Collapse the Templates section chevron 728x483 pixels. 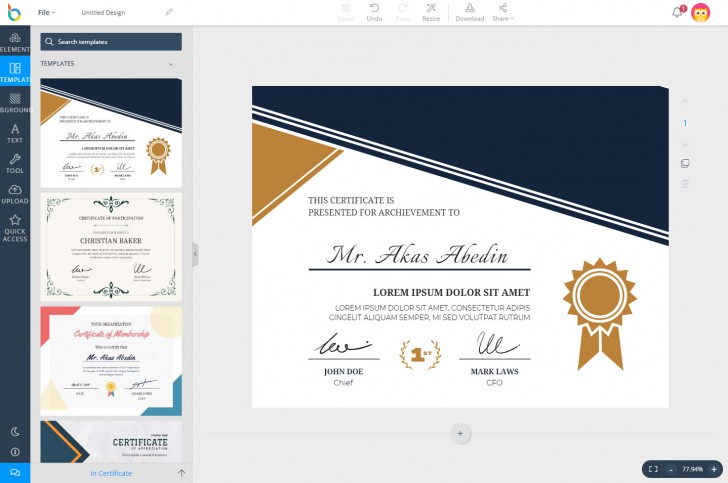coord(171,64)
